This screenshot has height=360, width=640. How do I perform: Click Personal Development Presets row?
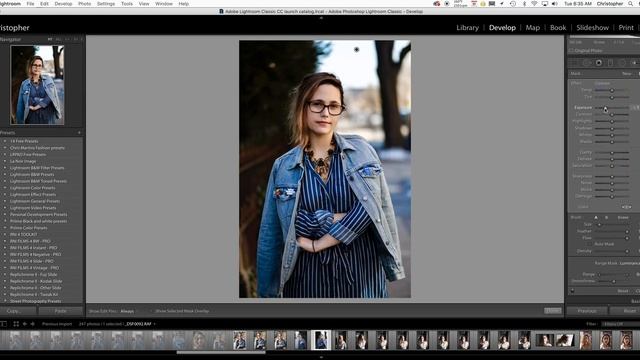(x=39, y=214)
